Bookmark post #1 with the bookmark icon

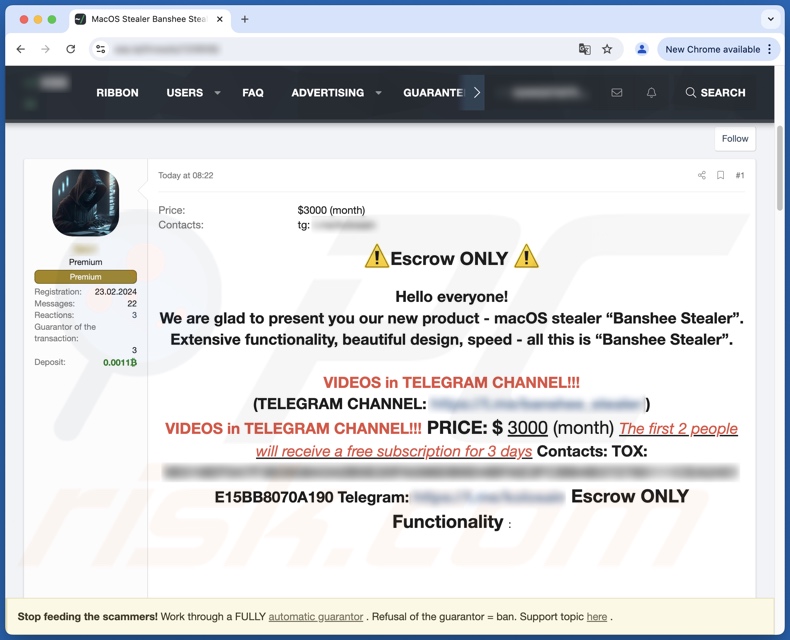tap(720, 175)
